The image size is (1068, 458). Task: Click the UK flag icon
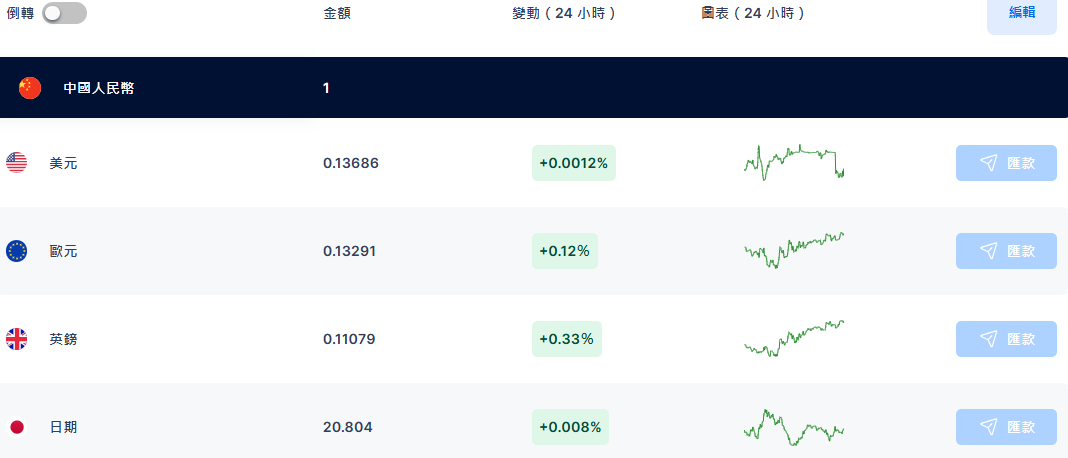pyautogui.click(x=16, y=339)
